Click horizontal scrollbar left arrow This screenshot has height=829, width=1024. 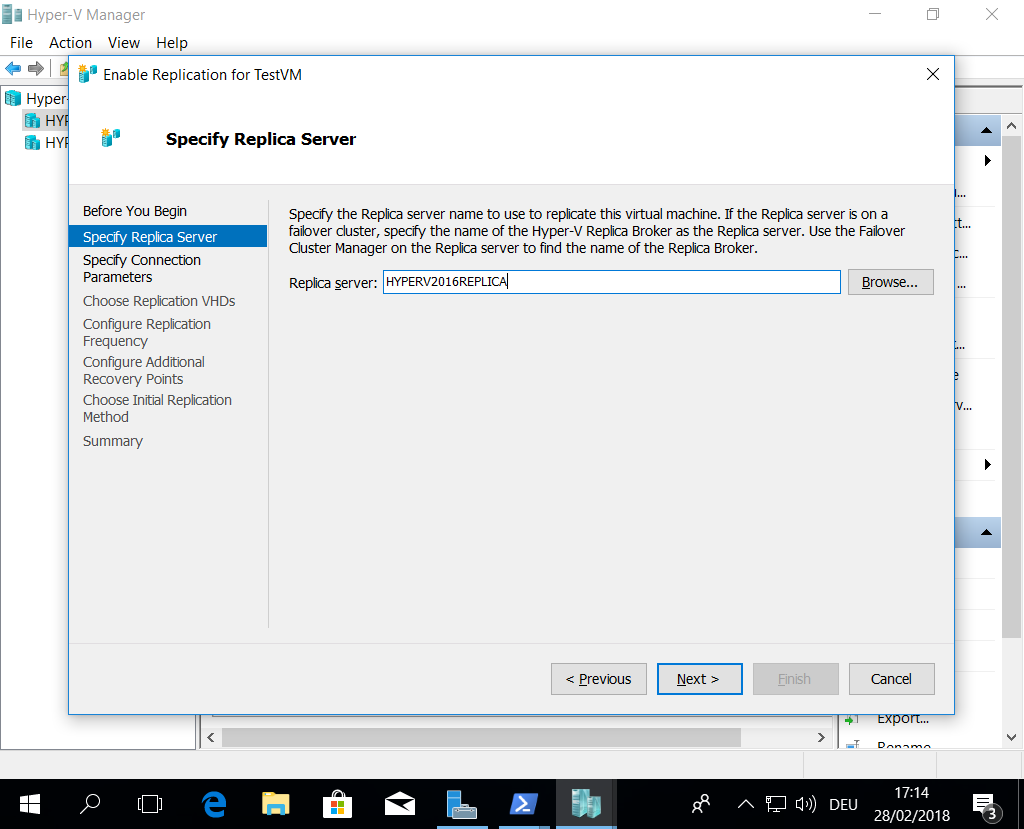coord(210,738)
